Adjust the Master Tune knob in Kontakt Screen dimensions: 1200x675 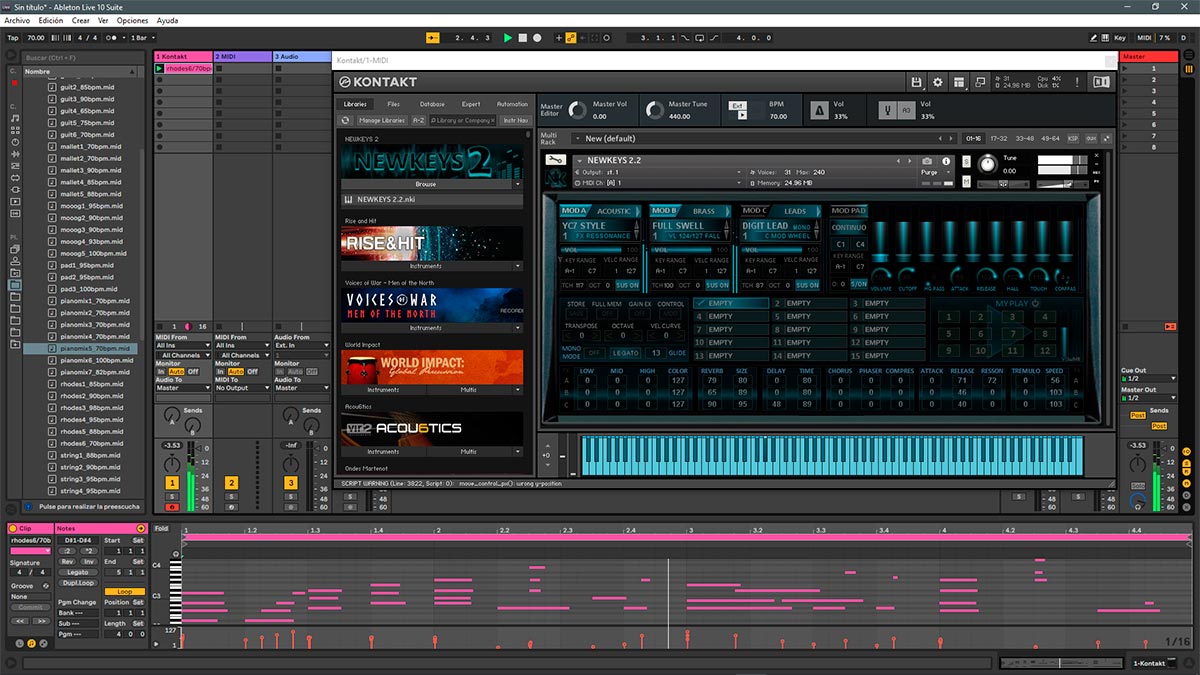pyautogui.click(x=654, y=110)
